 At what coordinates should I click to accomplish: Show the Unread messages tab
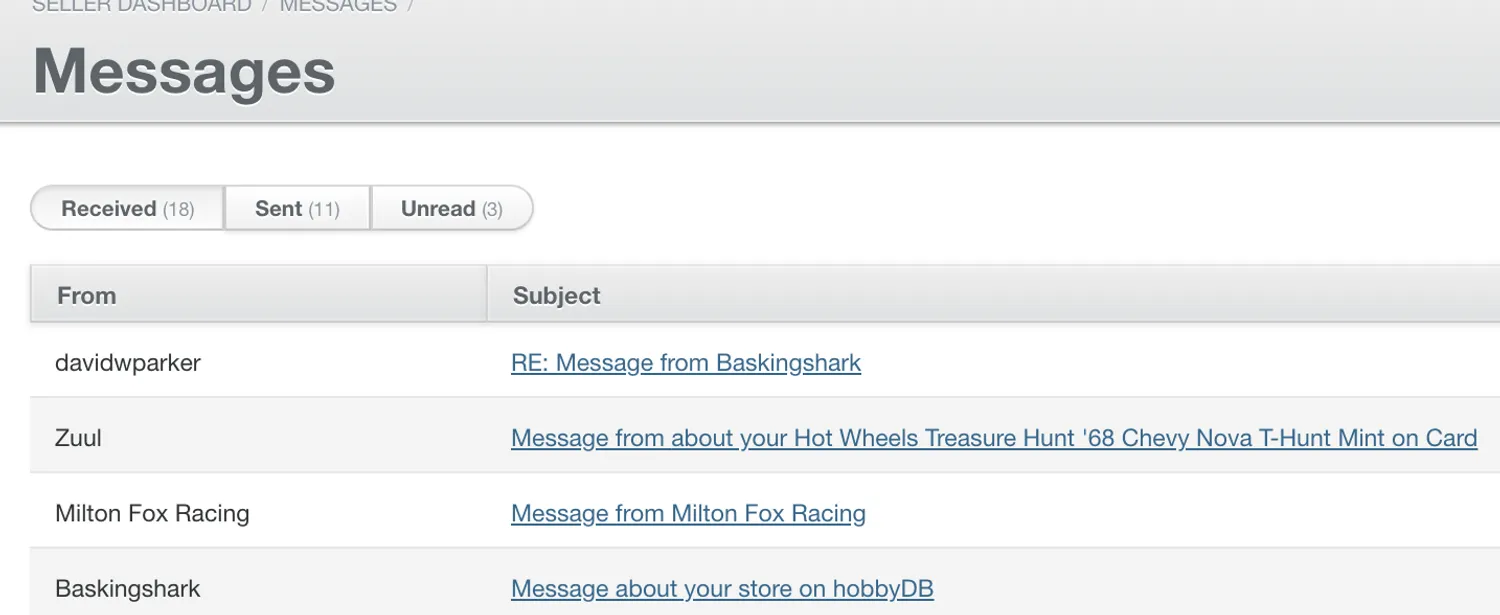click(x=451, y=209)
